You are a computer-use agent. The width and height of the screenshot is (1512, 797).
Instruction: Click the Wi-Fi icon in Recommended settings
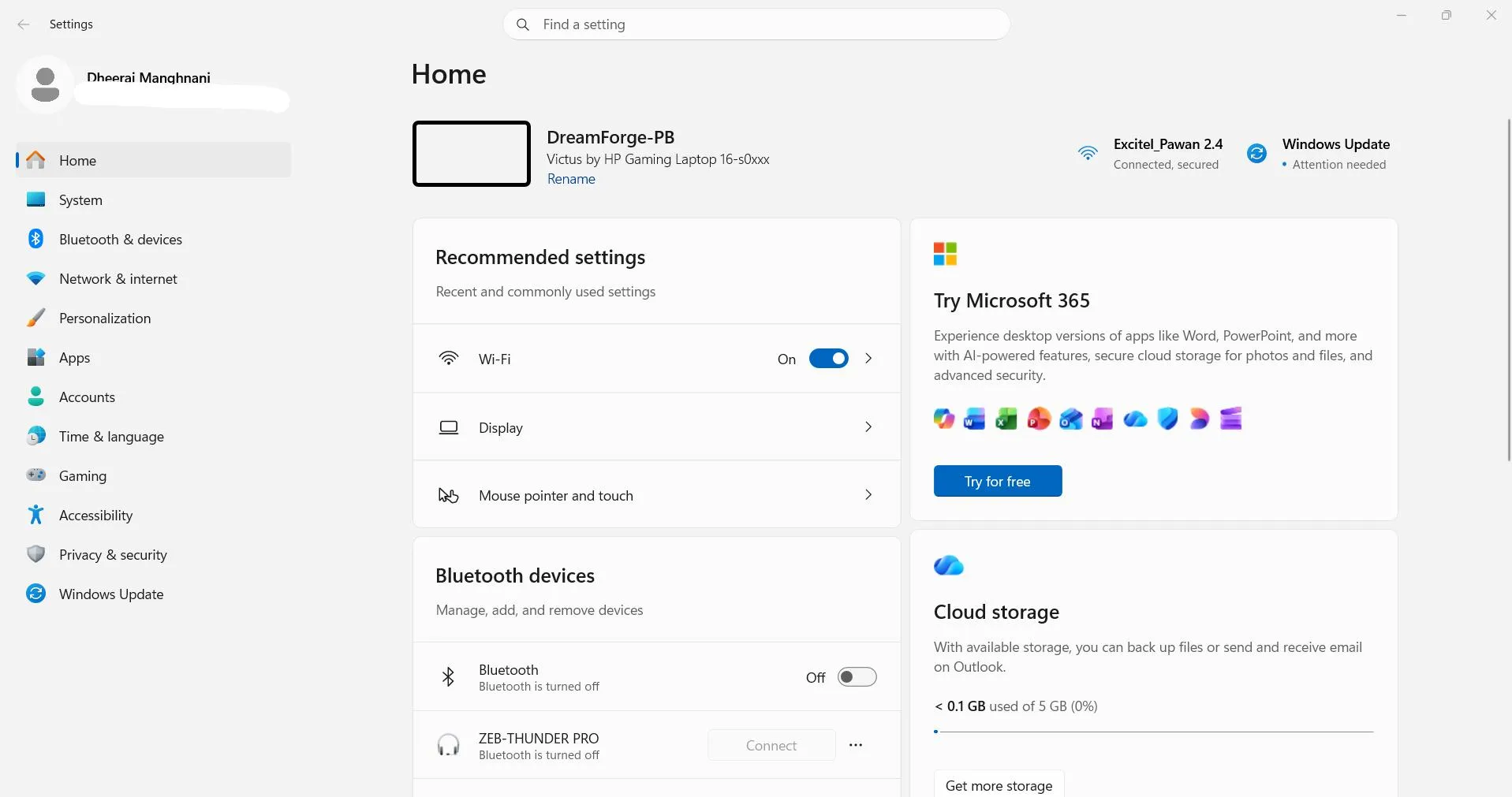(x=448, y=359)
